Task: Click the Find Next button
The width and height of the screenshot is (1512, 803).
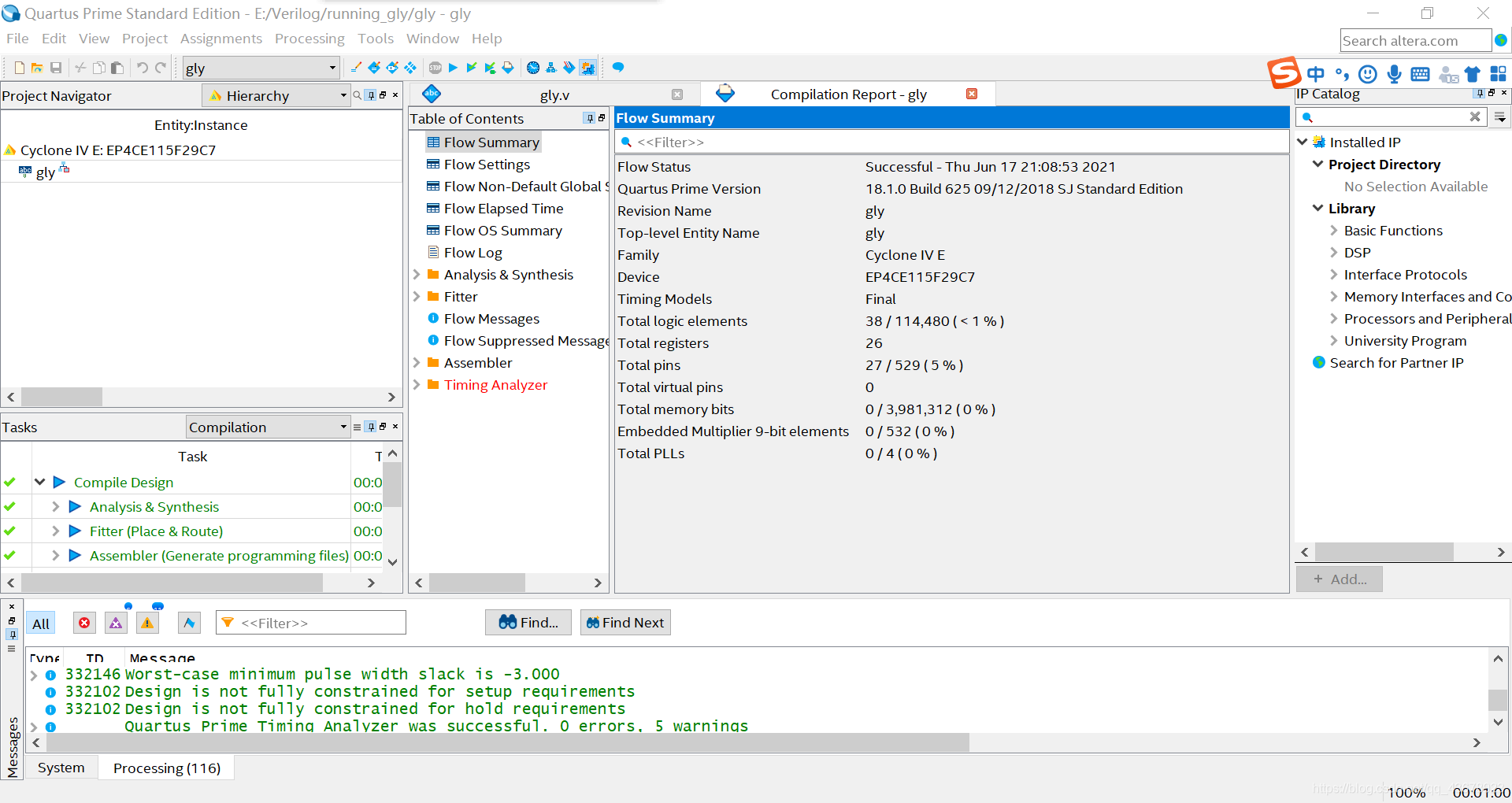Action: [625, 623]
